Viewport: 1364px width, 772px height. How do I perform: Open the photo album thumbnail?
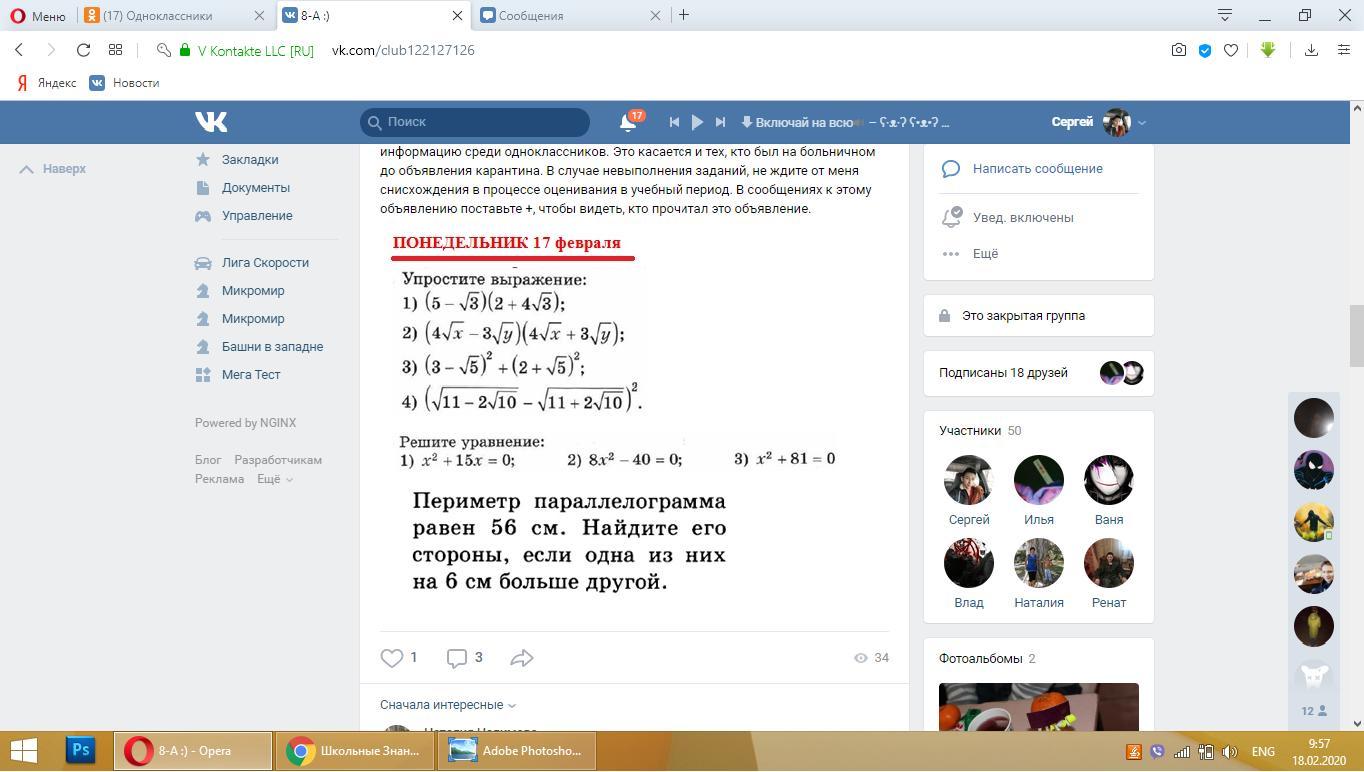(x=1039, y=706)
